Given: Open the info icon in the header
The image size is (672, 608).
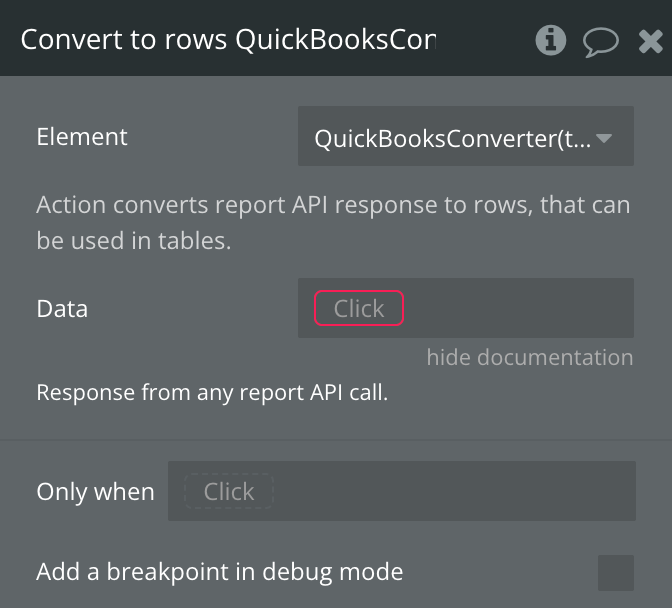Looking at the screenshot, I should click(550, 40).
